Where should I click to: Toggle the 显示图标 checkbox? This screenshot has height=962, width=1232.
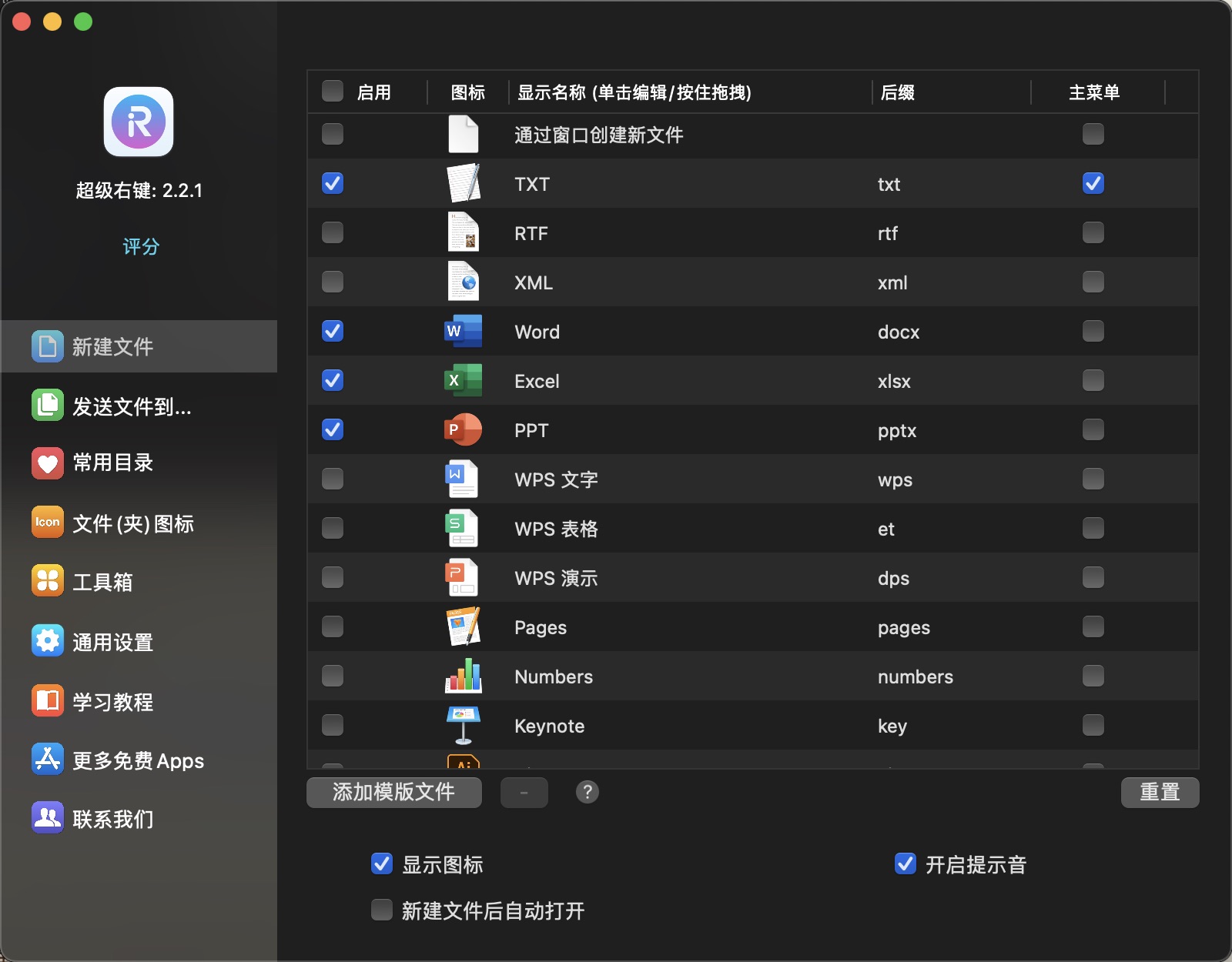tap(382, 863)
